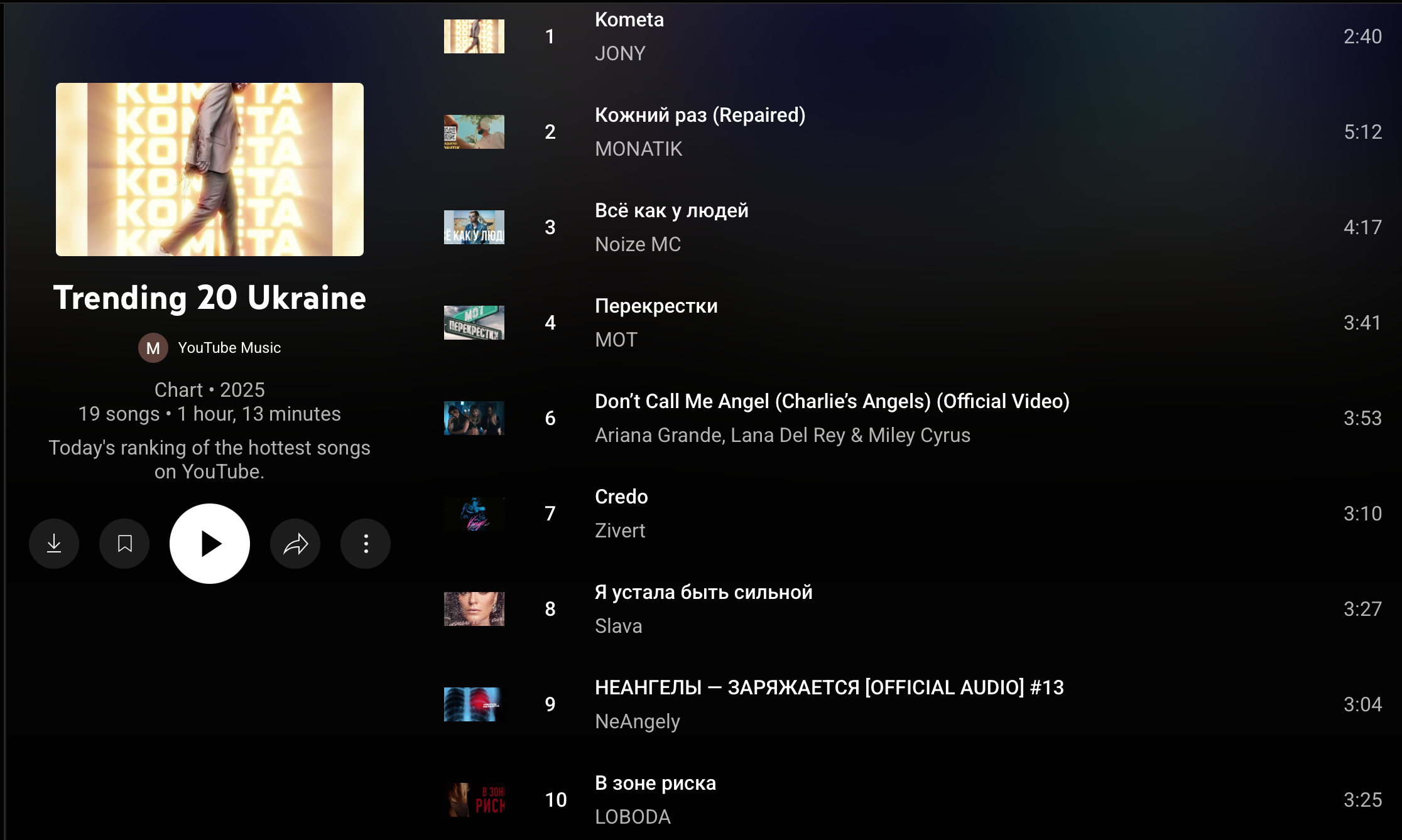Download the Trending 20 Ukraine playlist
This screenshot has height=840, width=1402.
point(54,544)
